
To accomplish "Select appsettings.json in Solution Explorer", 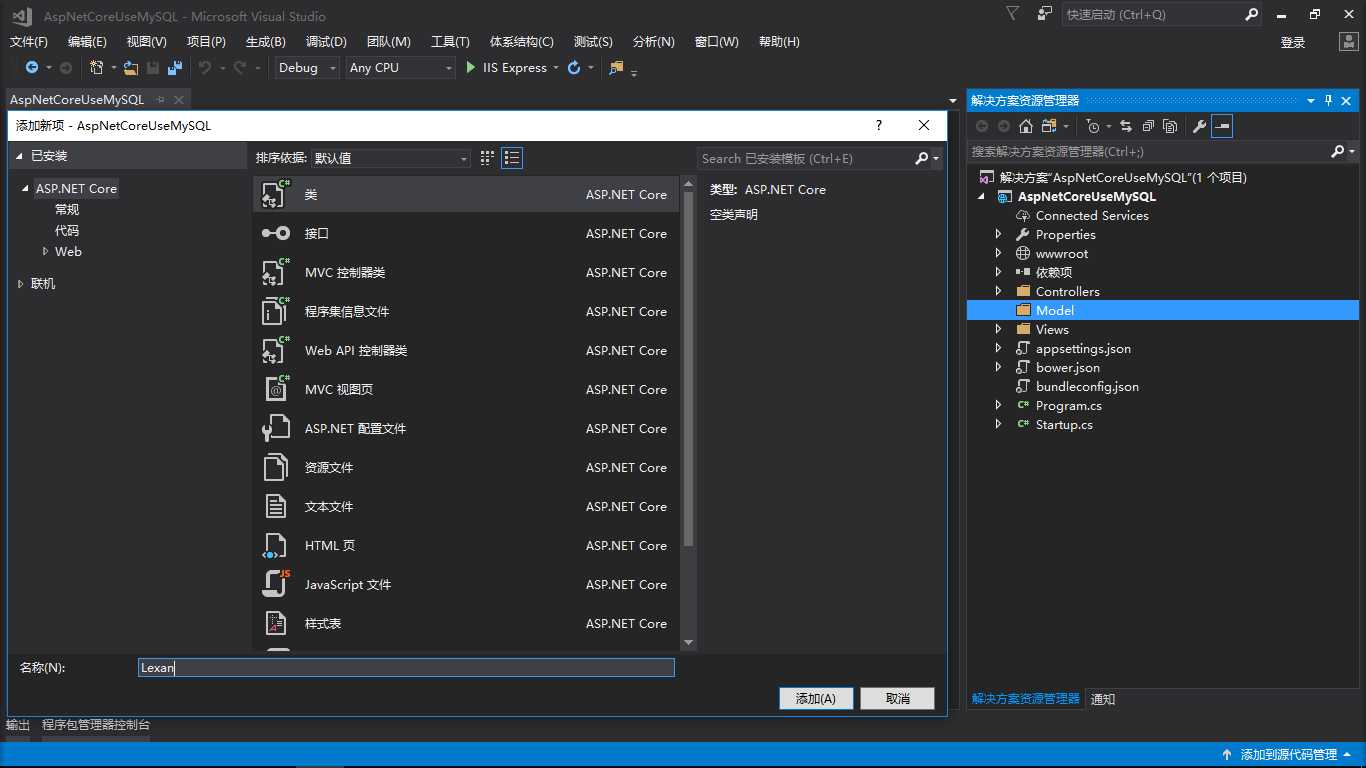I will coord(1083,348).
